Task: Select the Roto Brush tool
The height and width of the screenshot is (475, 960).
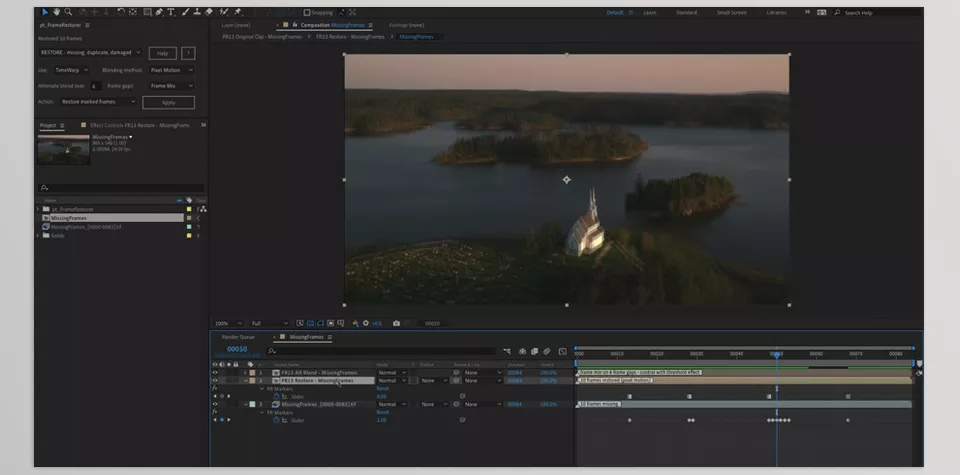Action: point(223,12)
